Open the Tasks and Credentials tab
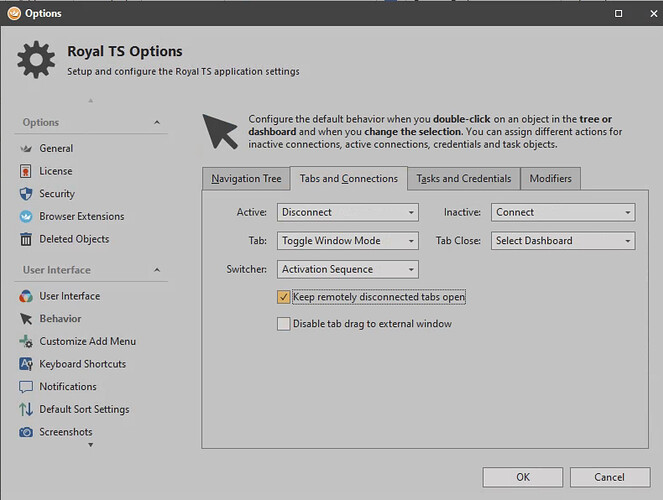Image resolution: width=663 pixels, height=500 pixels. (463, 179)
